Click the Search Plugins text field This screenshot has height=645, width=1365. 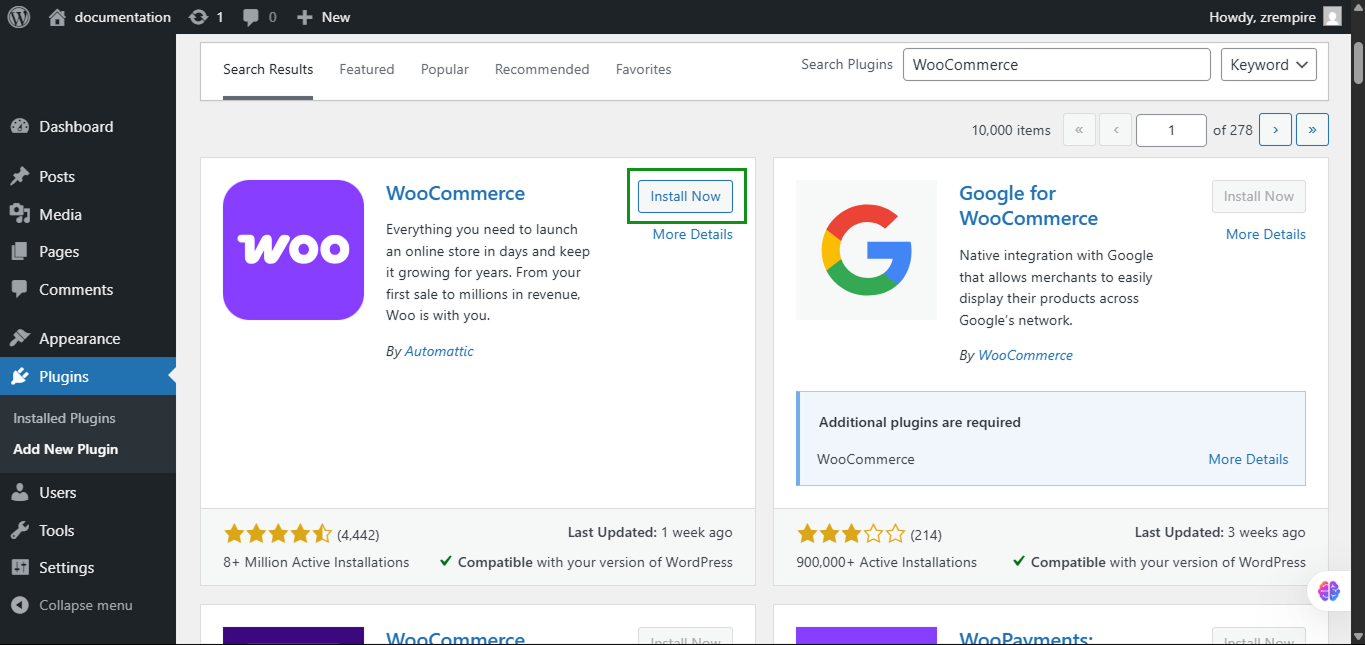click(x=1056, y=65)
